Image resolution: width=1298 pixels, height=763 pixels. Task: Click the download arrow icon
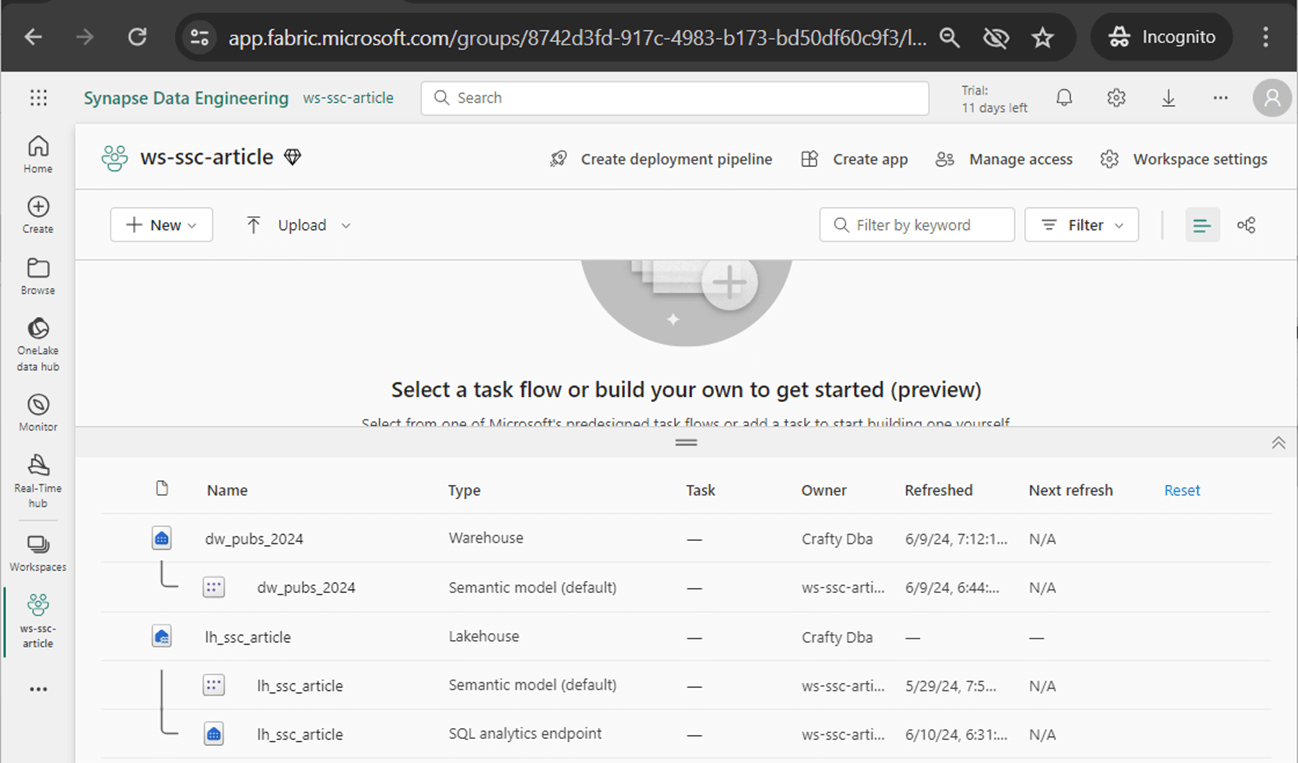(1168, 98)
